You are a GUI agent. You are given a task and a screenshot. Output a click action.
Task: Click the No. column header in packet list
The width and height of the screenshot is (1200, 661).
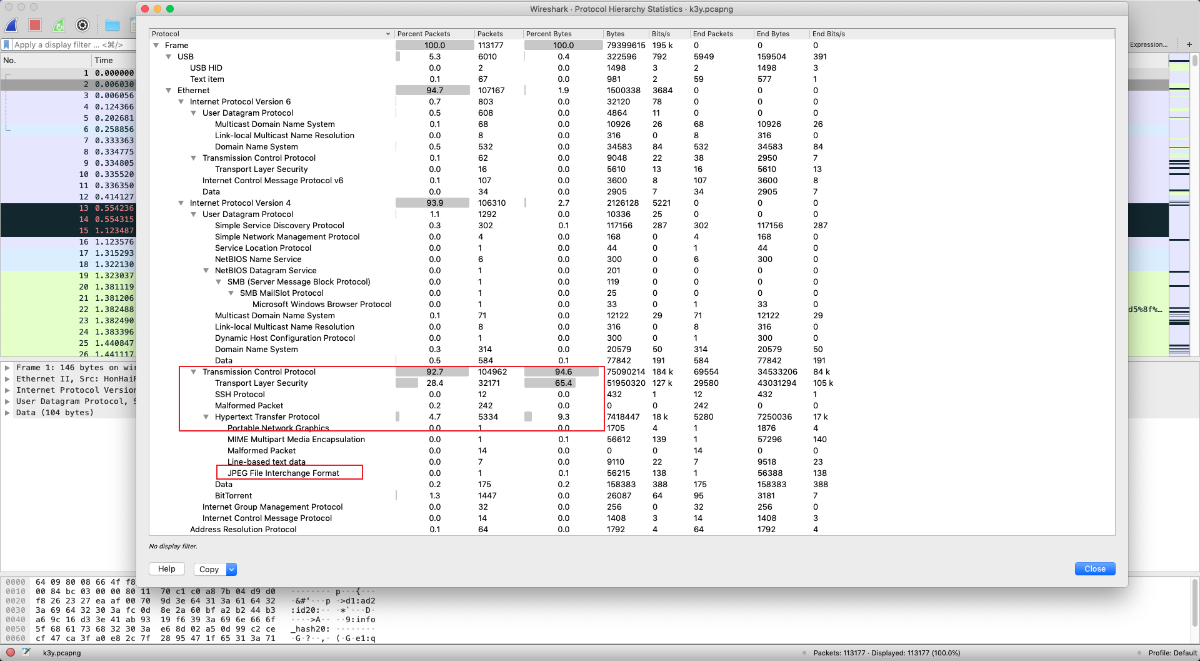pyautogui.click(x=45, y=61)
